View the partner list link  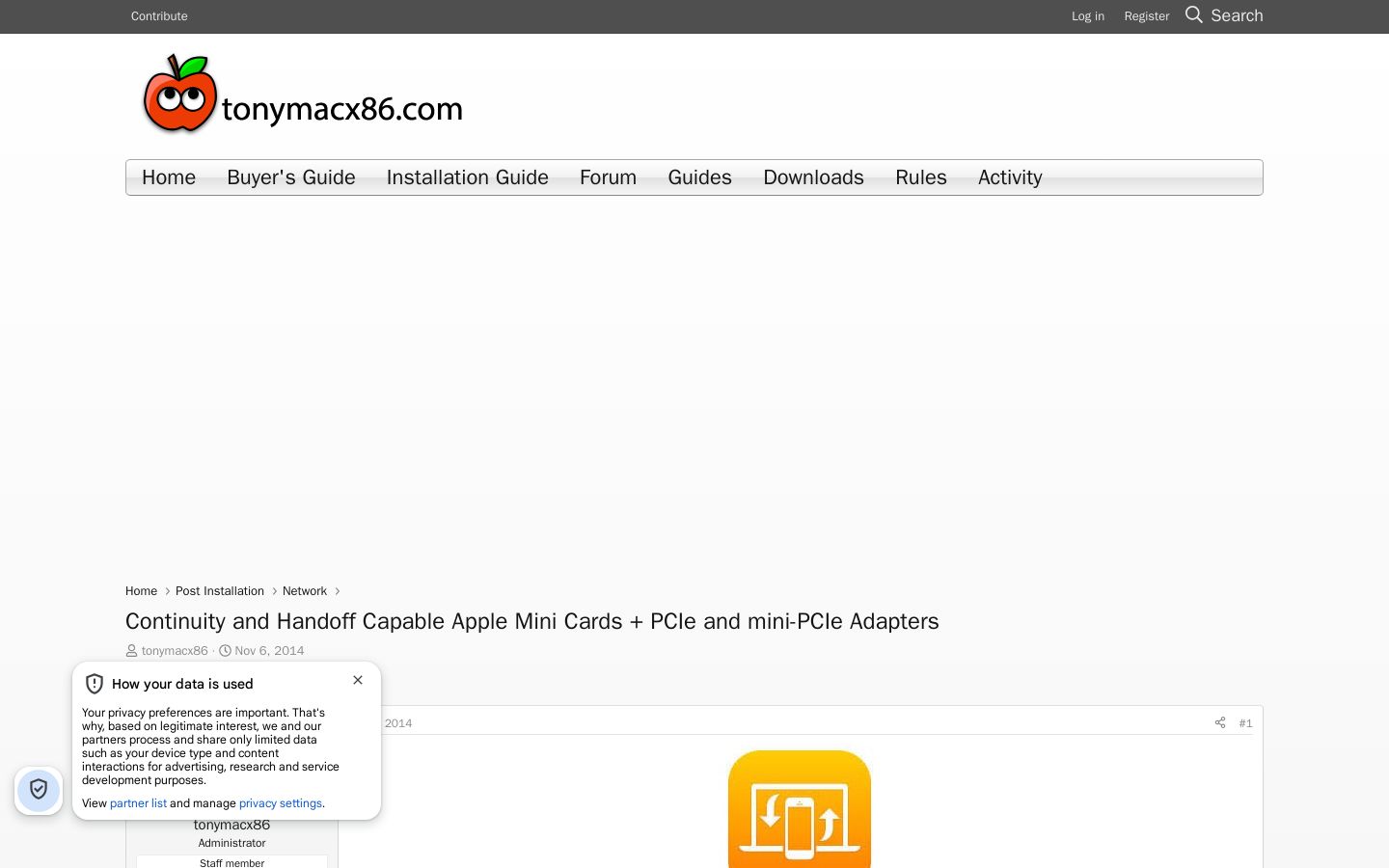point(138,803)
